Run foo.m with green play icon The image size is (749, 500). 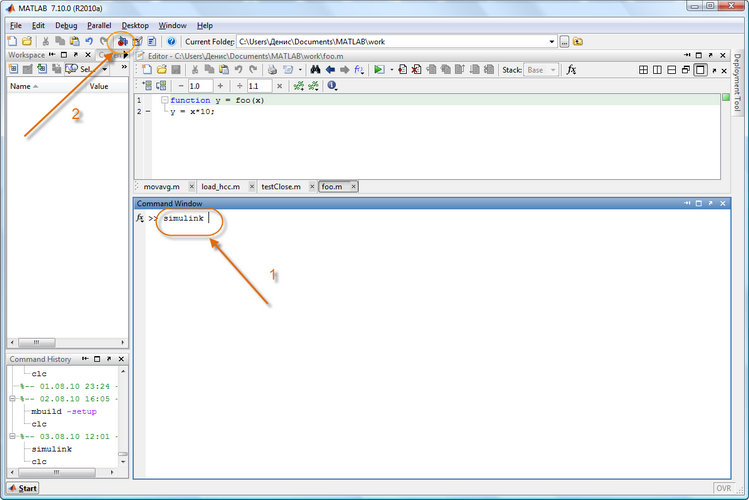379,70
